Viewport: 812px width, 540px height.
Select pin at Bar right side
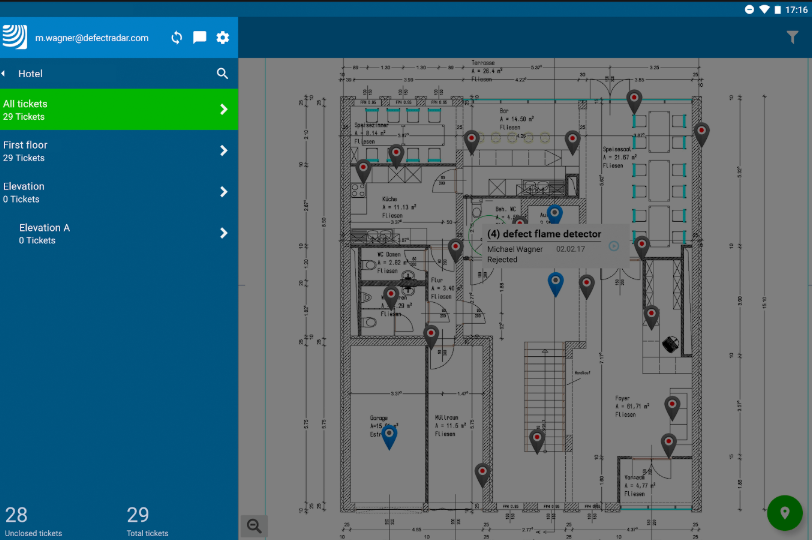click(572, 143)
